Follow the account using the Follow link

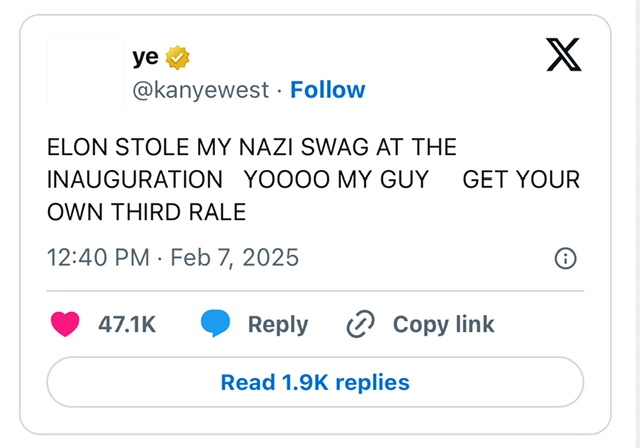327,90
